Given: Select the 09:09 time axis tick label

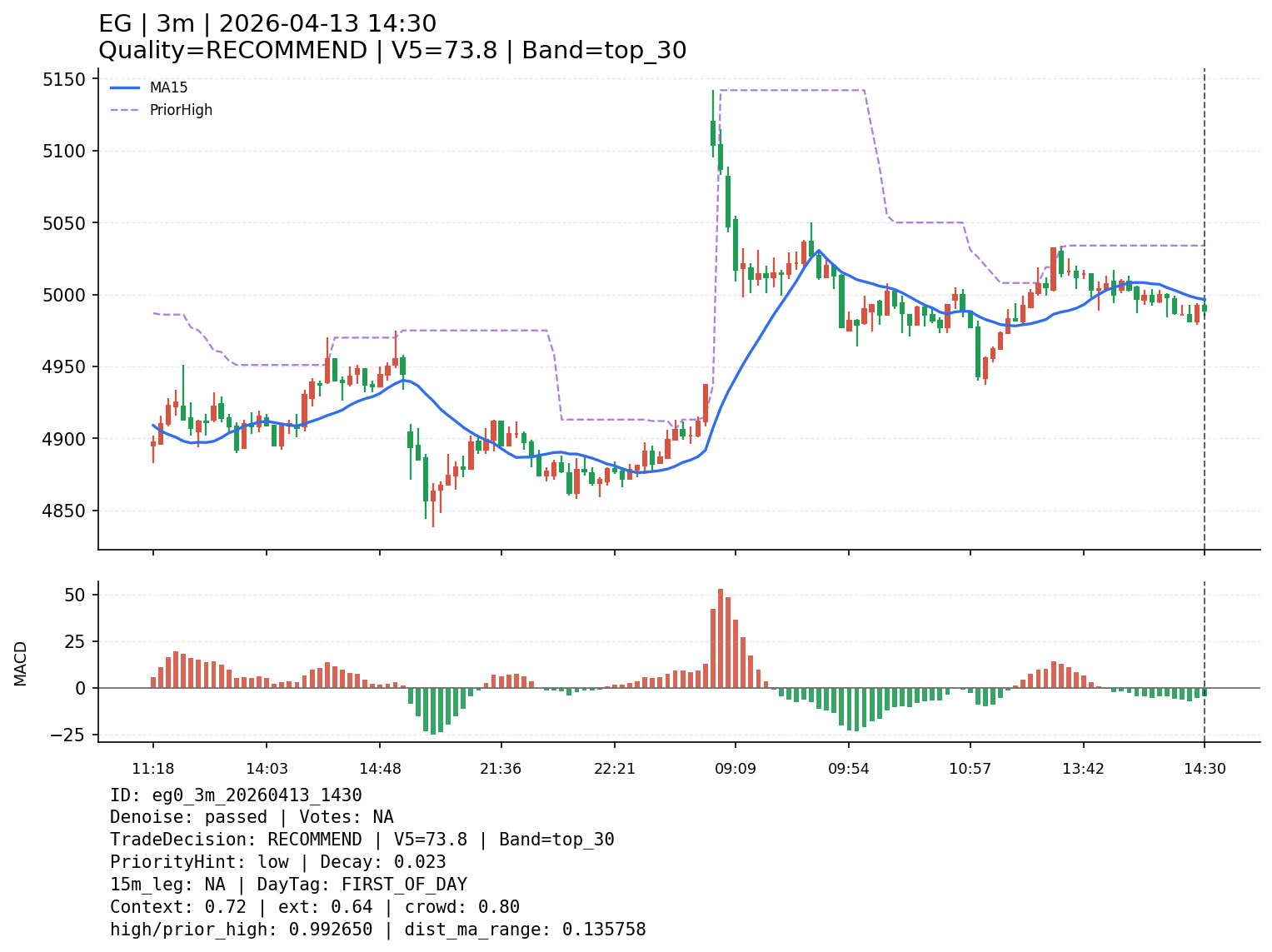Looking at the screenshot, I should tap(735, 768).
